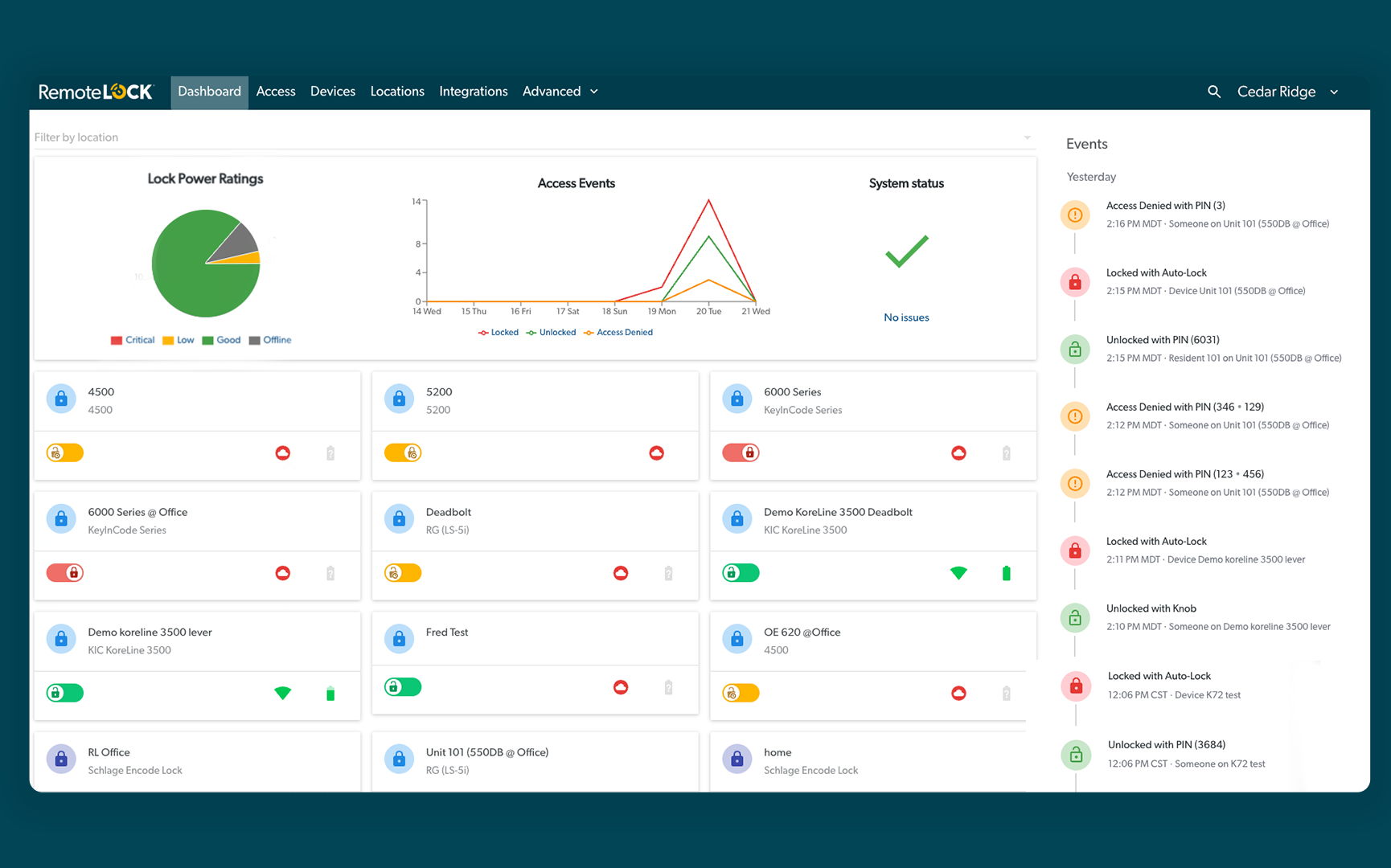
Task: Toggle the red lock switch on 6000 Series card
Action: [x=741, y=453]
